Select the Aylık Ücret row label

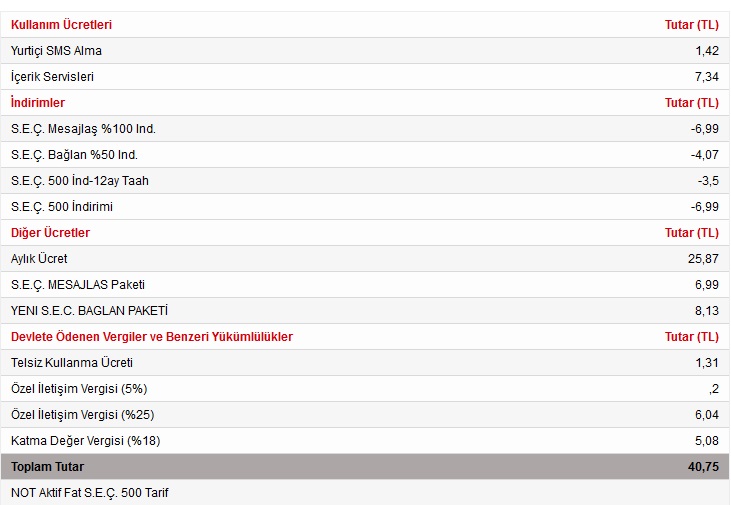[39, 258]
